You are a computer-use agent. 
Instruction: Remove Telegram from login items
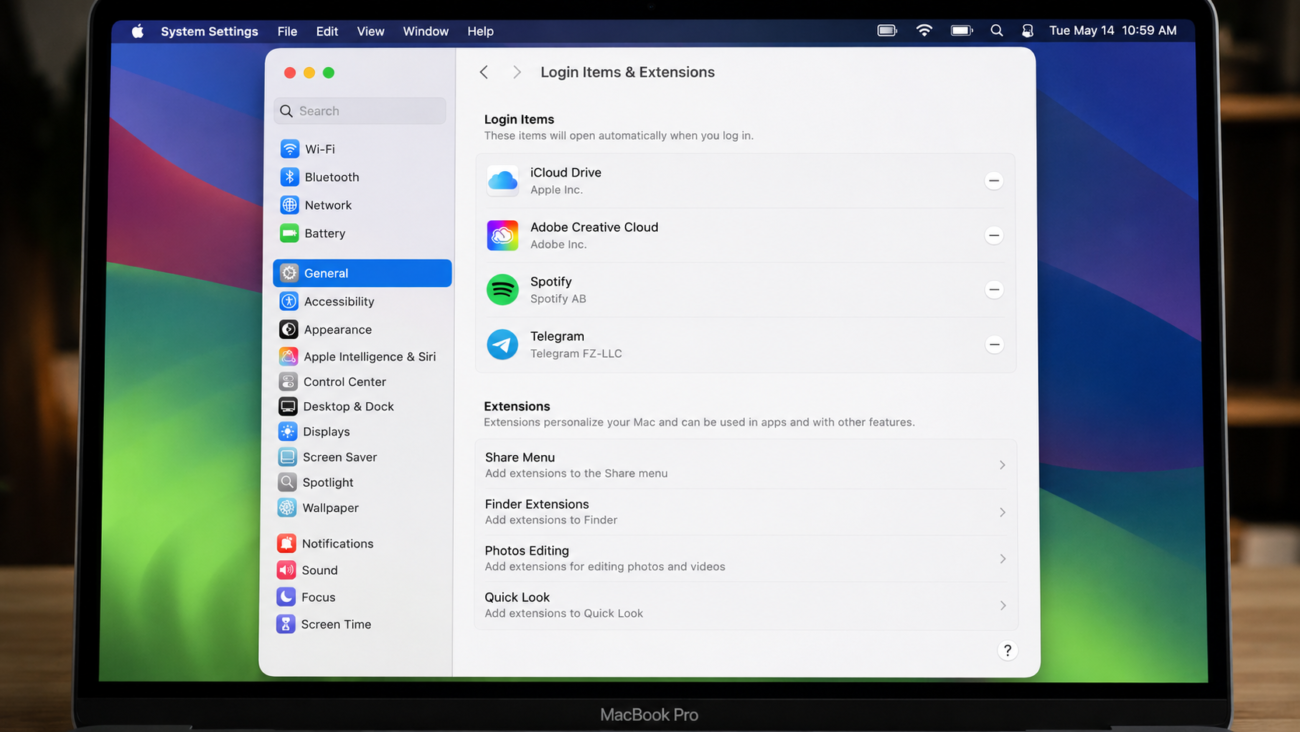(994, 344)
